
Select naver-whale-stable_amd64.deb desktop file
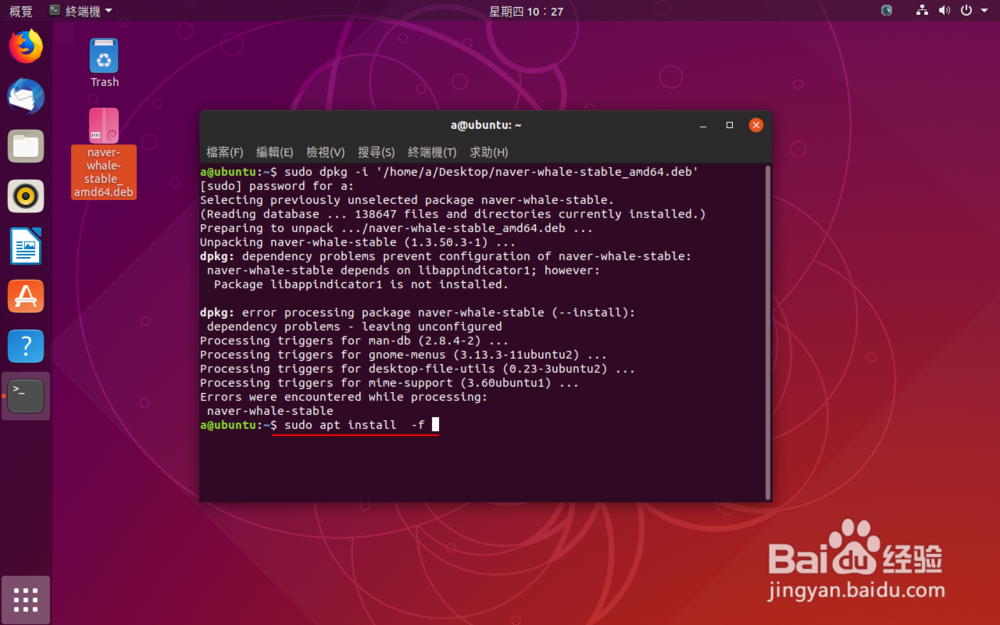coord(103,153)
